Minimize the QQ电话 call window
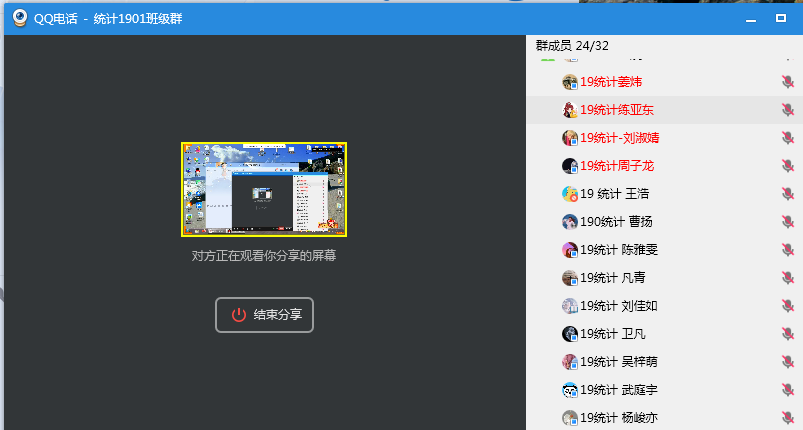 (751, 18)
